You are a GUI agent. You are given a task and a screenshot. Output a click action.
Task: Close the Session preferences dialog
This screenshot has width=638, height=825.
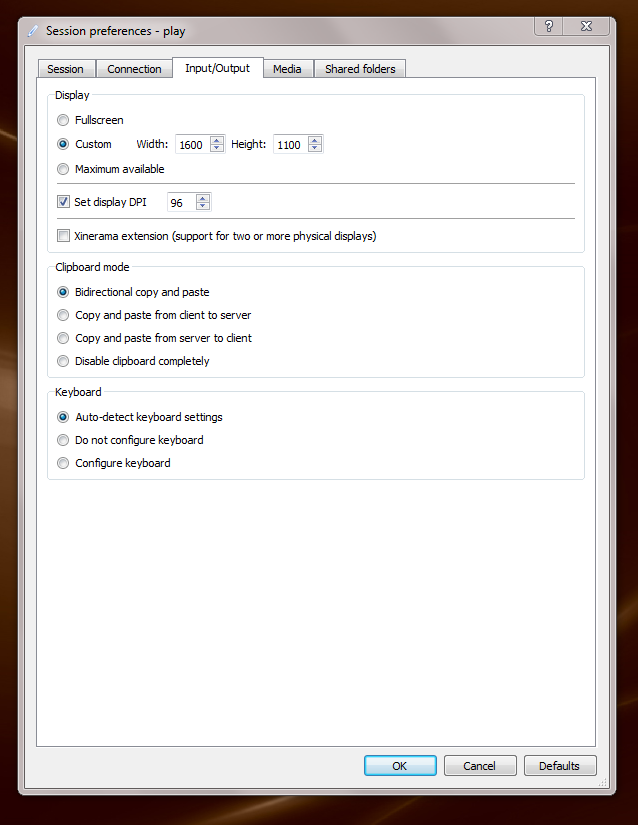click(x=586, y=26)
